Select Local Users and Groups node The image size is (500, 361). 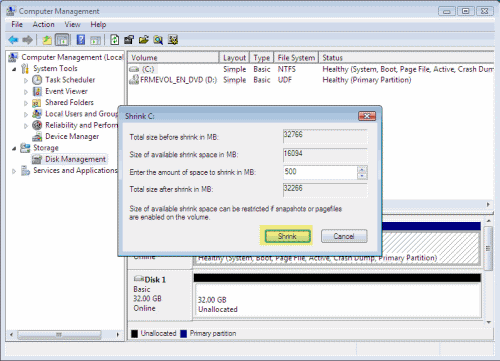(82, 114)
